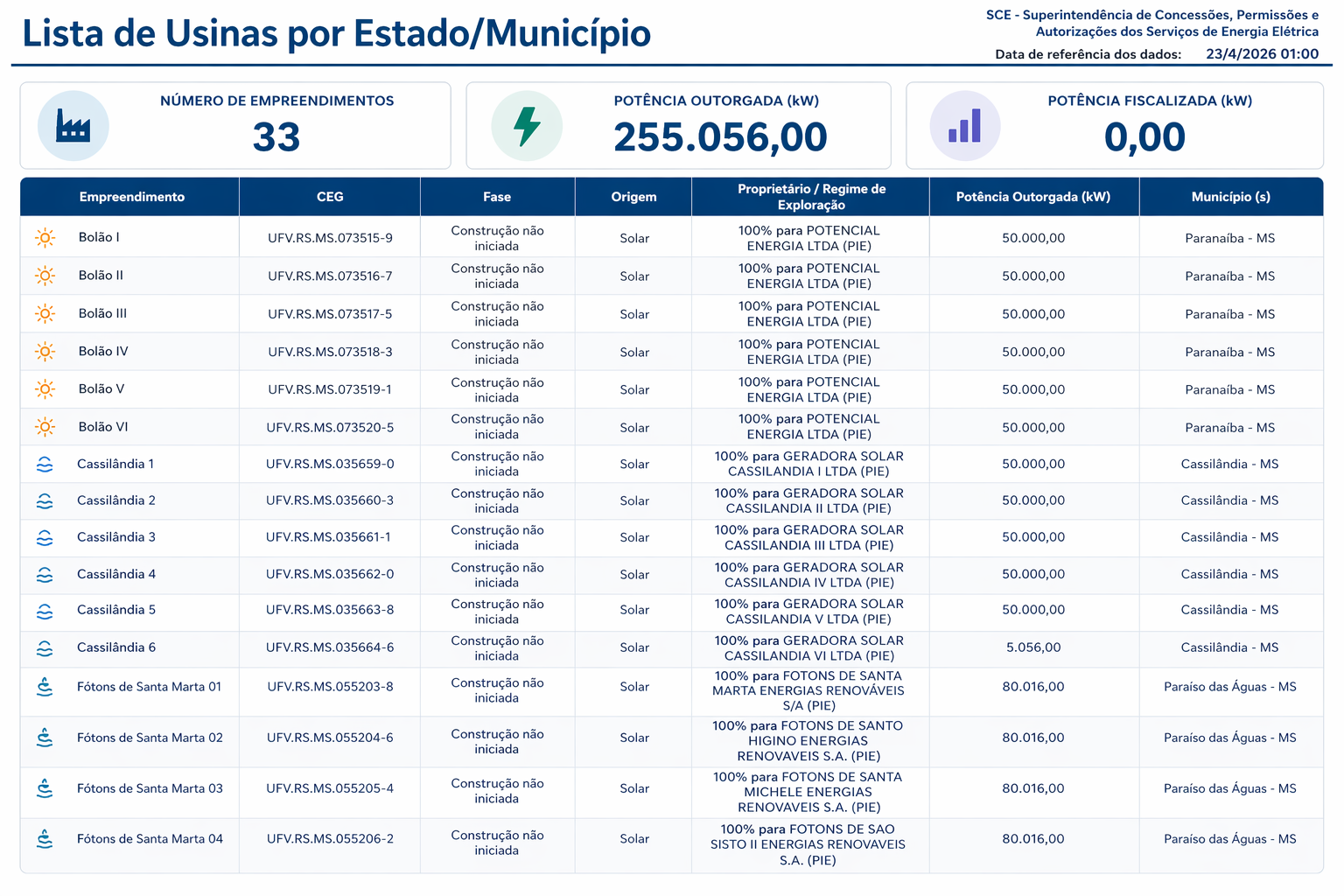The height and width of the screenshot is (896, 1344).
Task: Click the sun icon next to Bolão IV
Action: [x=45, y=352]
